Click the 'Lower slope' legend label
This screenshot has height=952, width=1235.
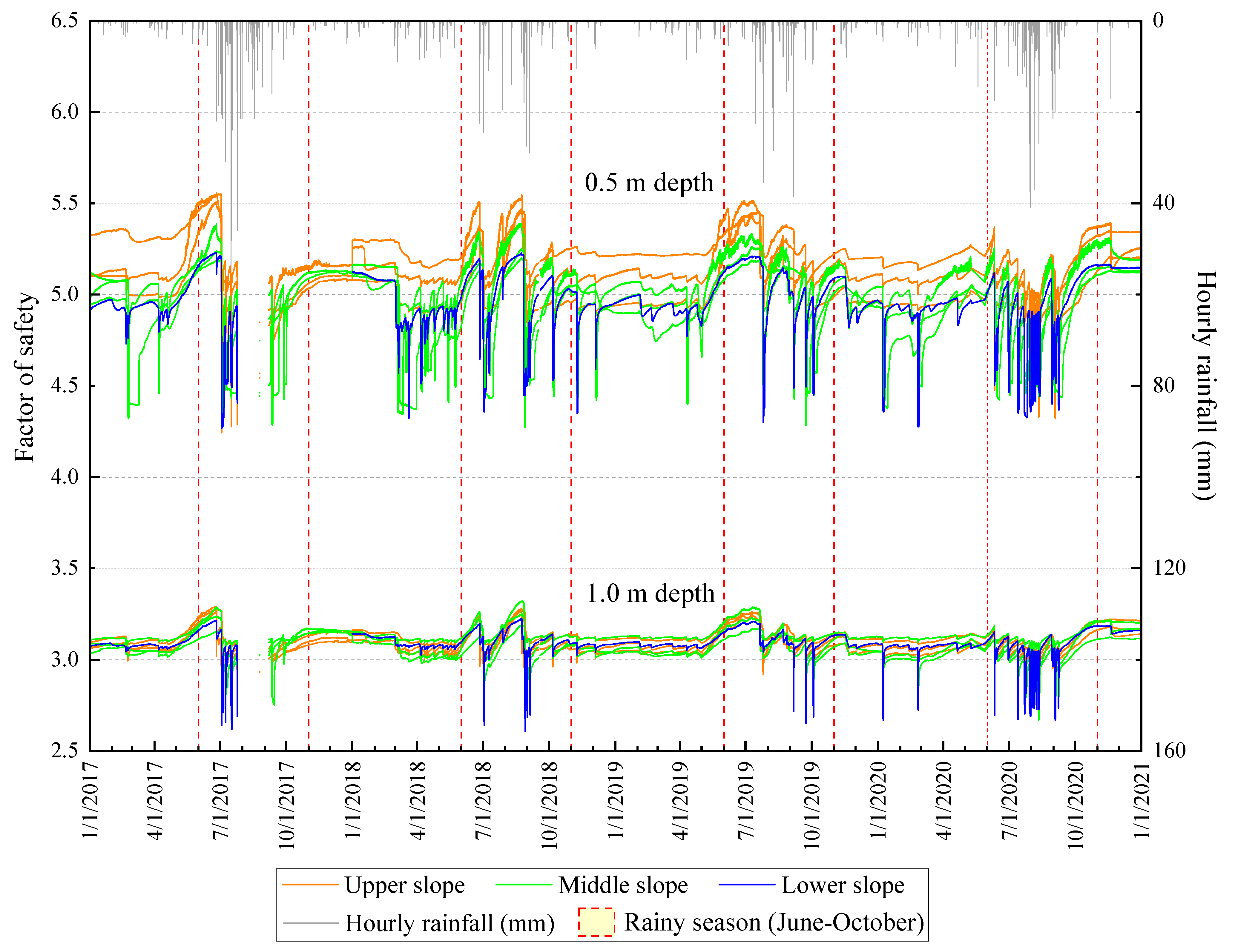(x=843, y=885)
